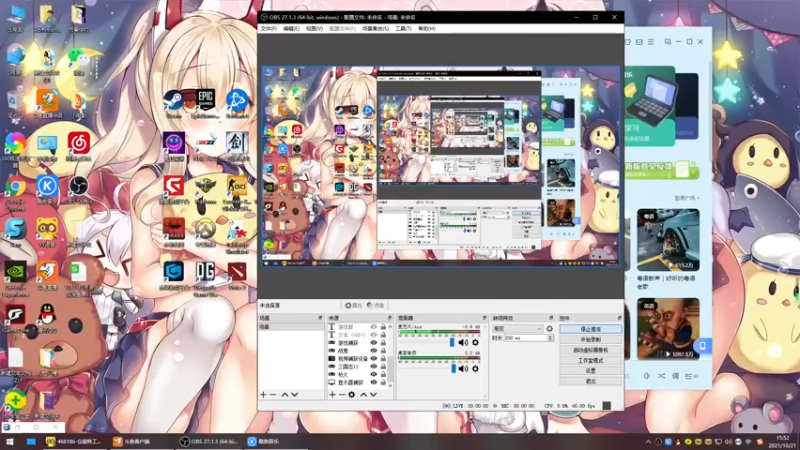
Task: Open the 渐变 transition type dropdown
Action: tap(517, 329)
